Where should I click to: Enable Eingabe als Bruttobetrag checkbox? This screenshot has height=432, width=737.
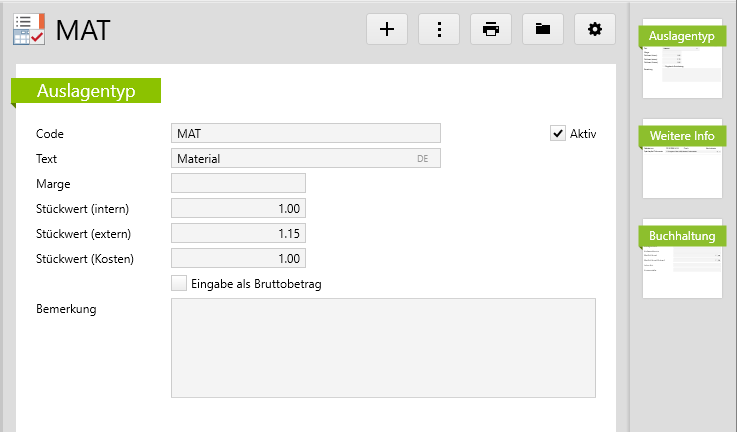[x=179, y=284]
